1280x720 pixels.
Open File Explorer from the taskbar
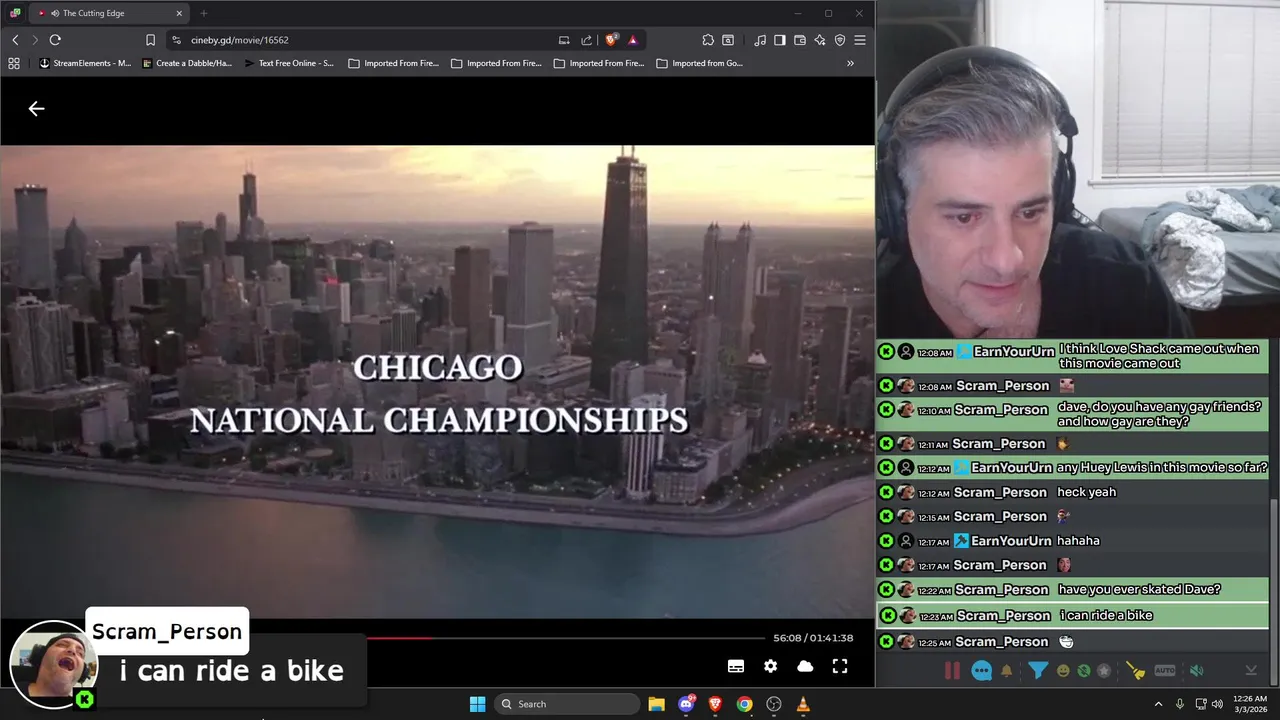(656, 704)
